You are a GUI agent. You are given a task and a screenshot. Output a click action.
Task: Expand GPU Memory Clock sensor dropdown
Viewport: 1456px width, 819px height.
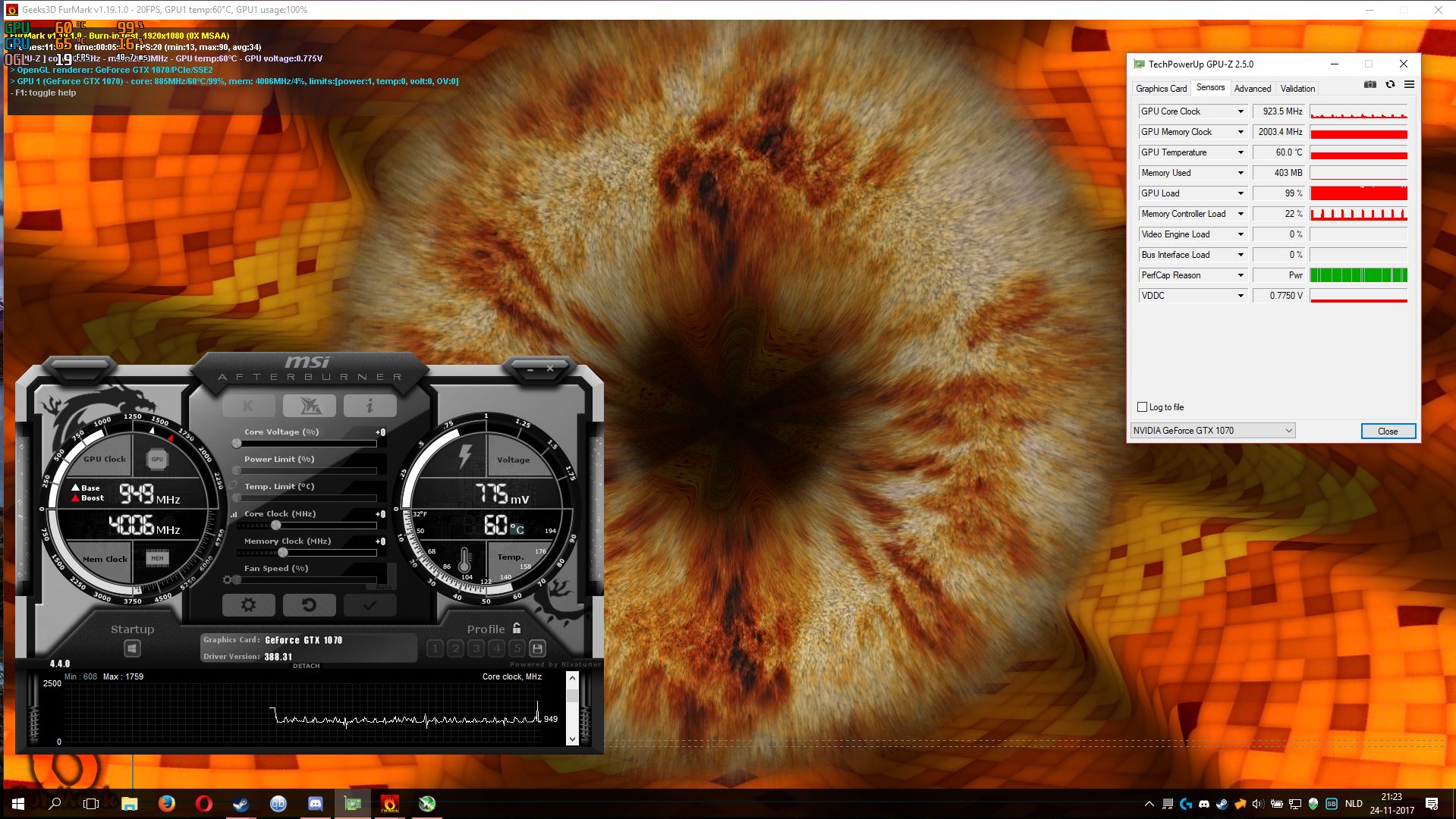(x=1241, y=132)
